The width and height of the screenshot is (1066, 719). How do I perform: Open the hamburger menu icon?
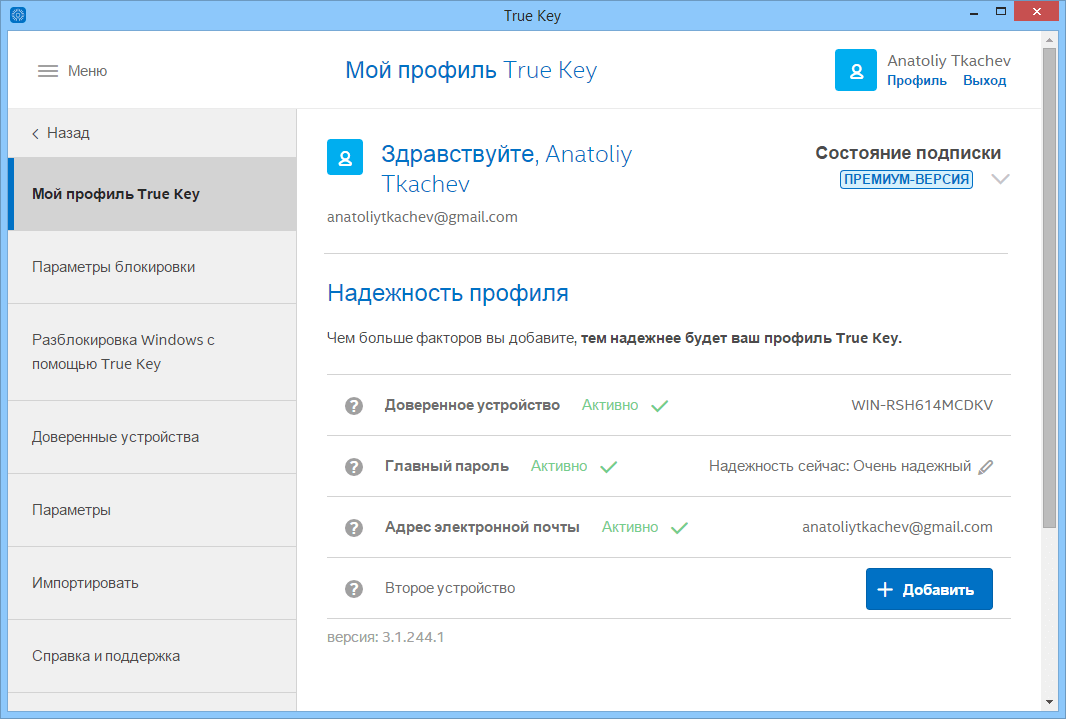point(48,71)
